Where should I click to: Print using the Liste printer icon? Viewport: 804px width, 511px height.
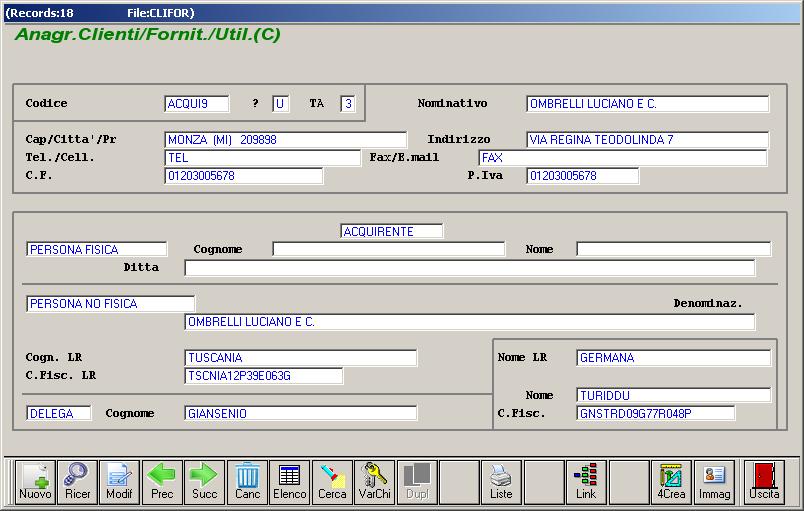[x=501, y=481]
